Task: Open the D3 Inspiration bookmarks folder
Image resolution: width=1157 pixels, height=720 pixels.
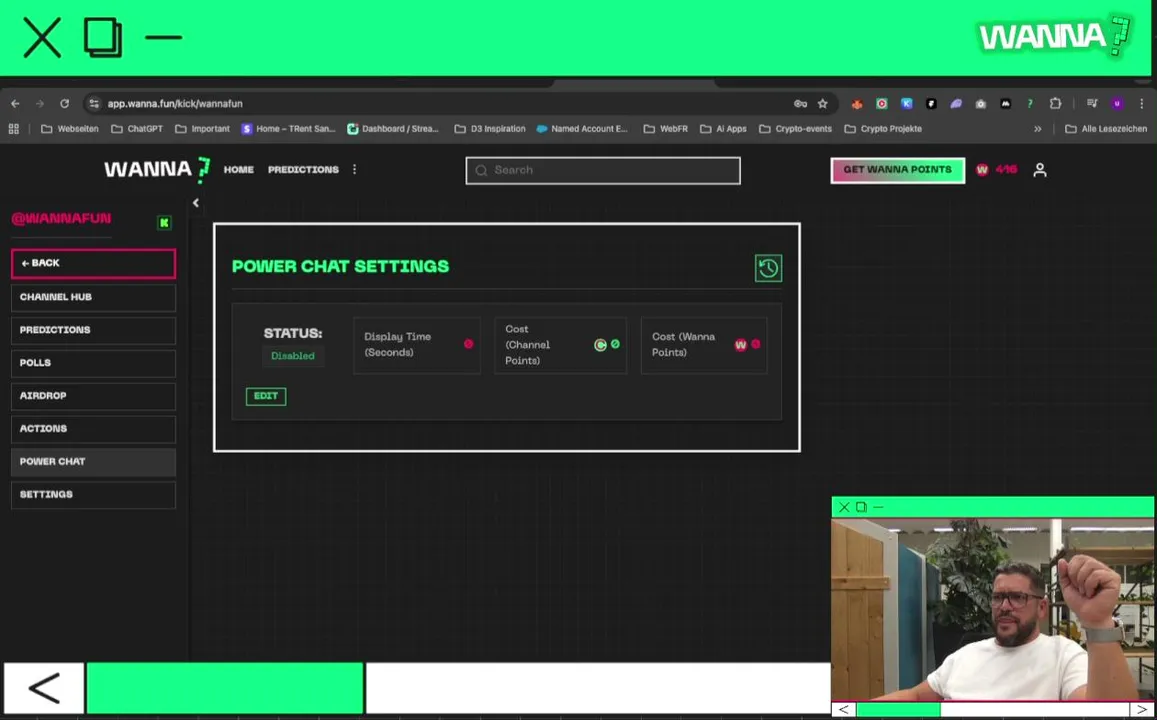Action: [x=490, y=129]
